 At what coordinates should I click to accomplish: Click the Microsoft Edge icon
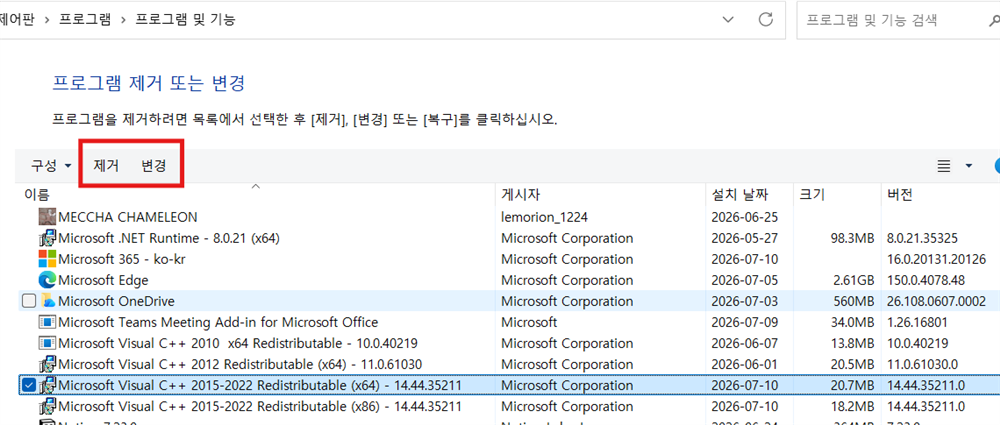tap(47, 280)
